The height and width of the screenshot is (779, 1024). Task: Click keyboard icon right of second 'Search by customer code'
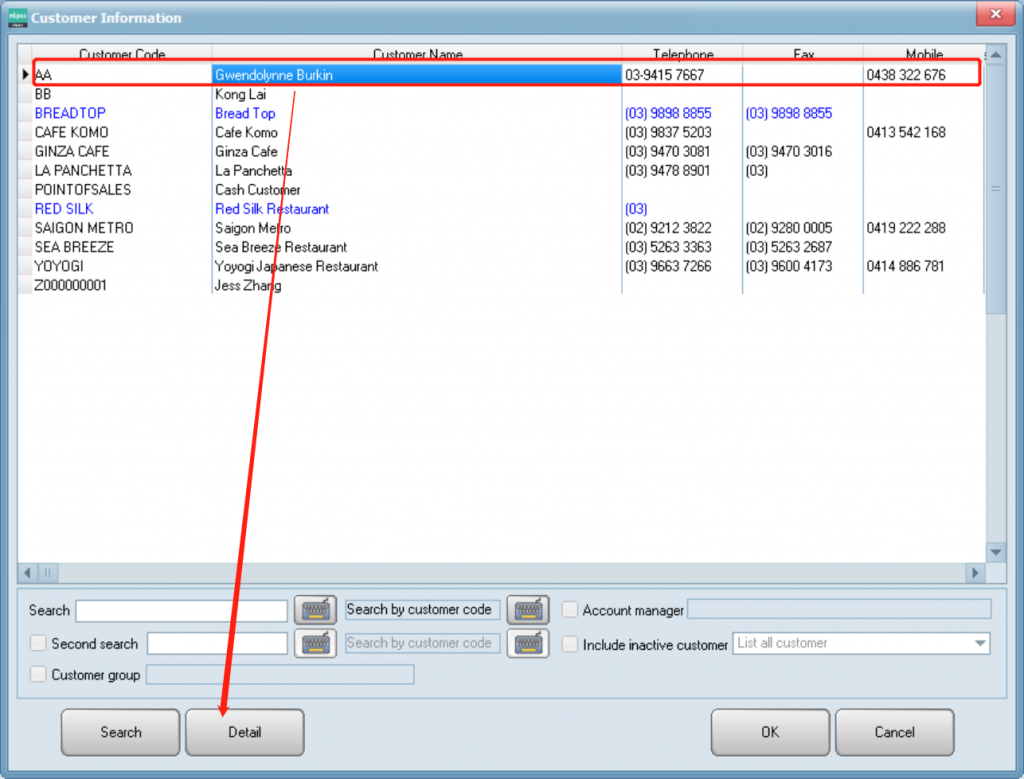(x=528, y=643)
